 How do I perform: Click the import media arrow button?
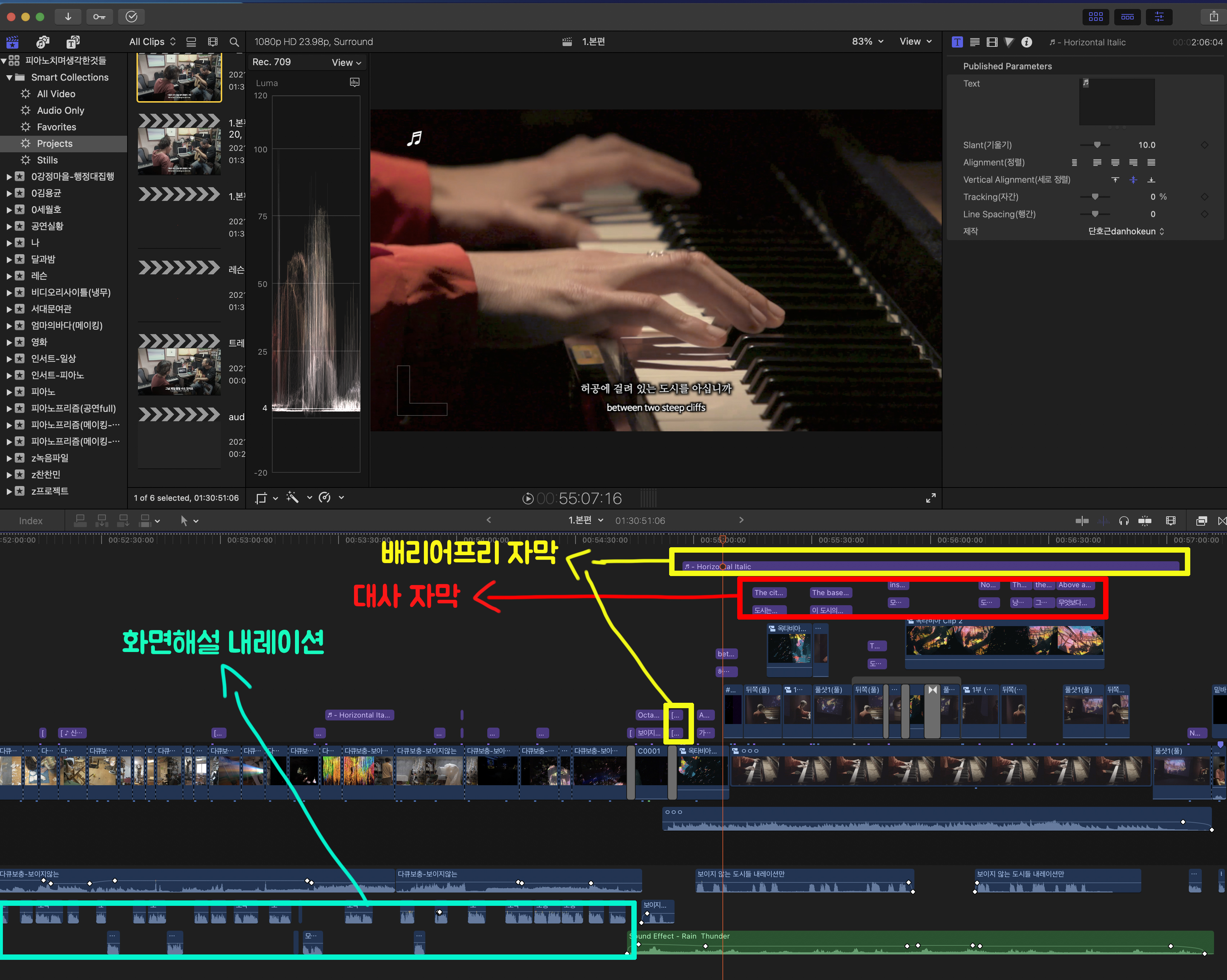pos(68,17)
